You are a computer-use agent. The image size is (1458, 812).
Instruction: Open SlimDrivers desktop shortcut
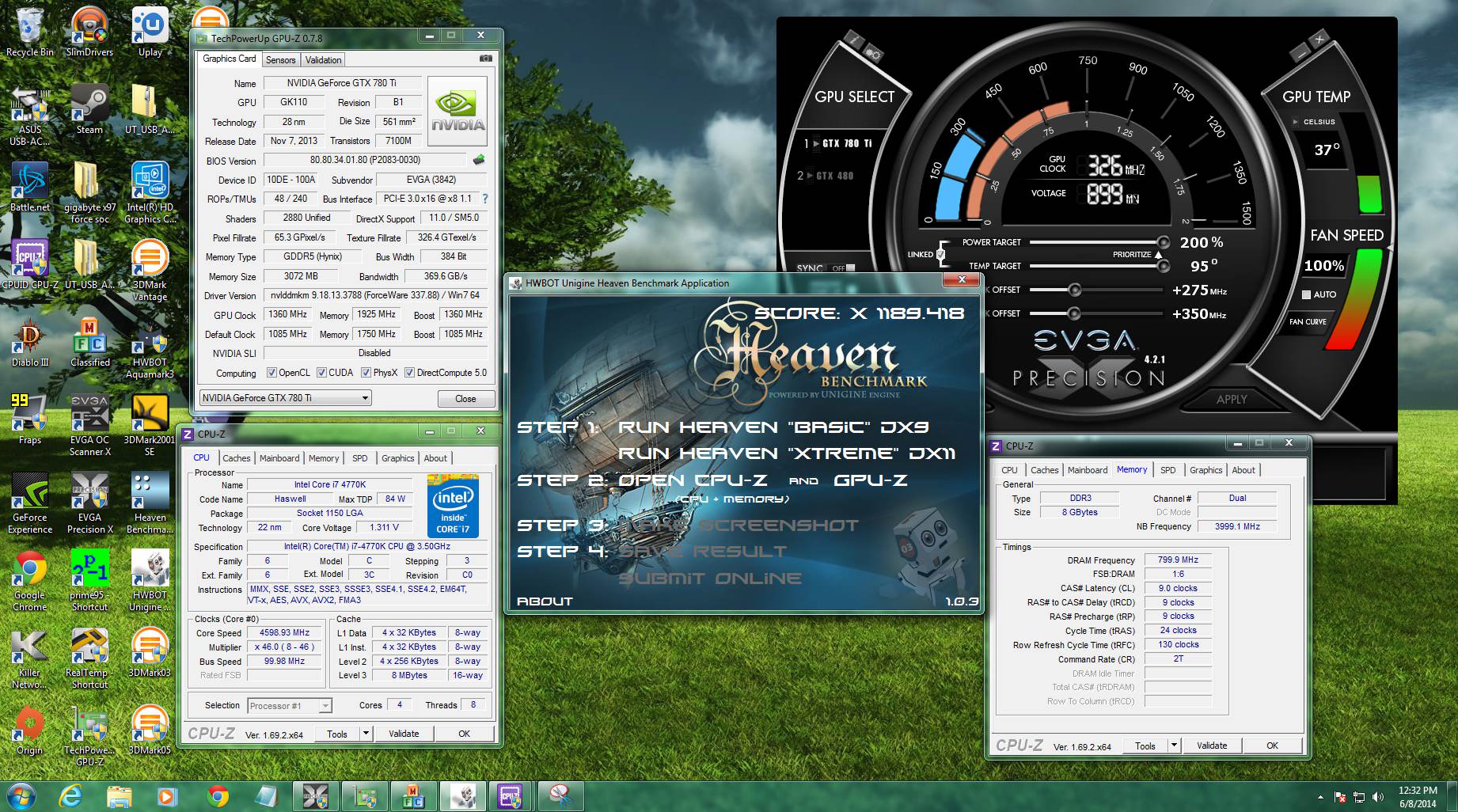[89, 32]
